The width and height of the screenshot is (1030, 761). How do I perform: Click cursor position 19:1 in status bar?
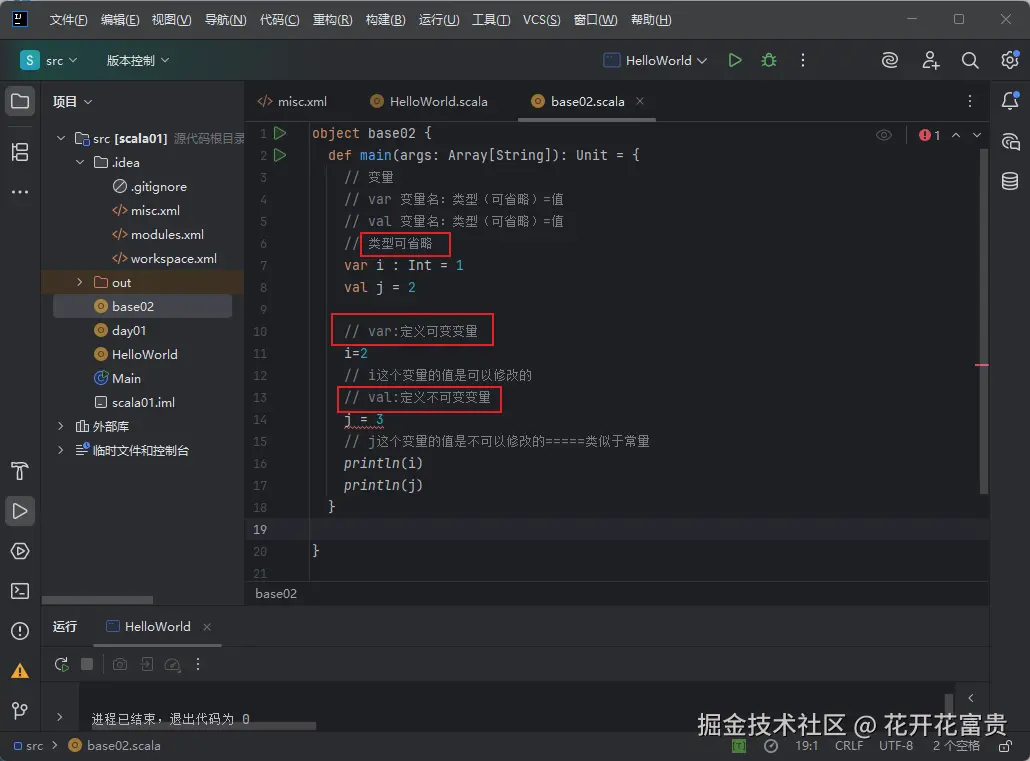coord(807,746)
